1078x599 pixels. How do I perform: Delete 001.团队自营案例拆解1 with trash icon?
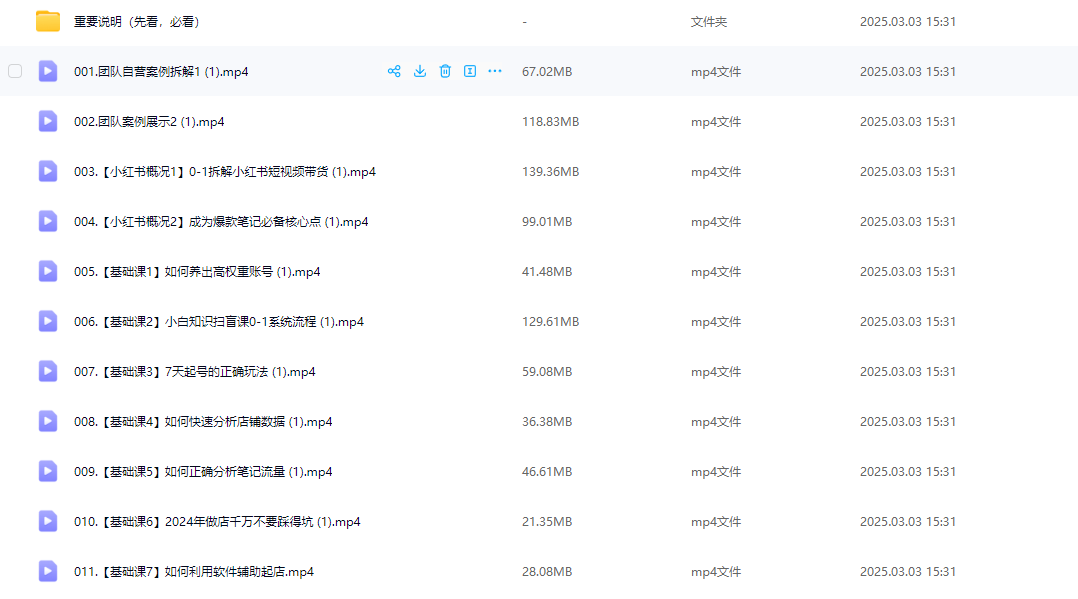[445, 71]
